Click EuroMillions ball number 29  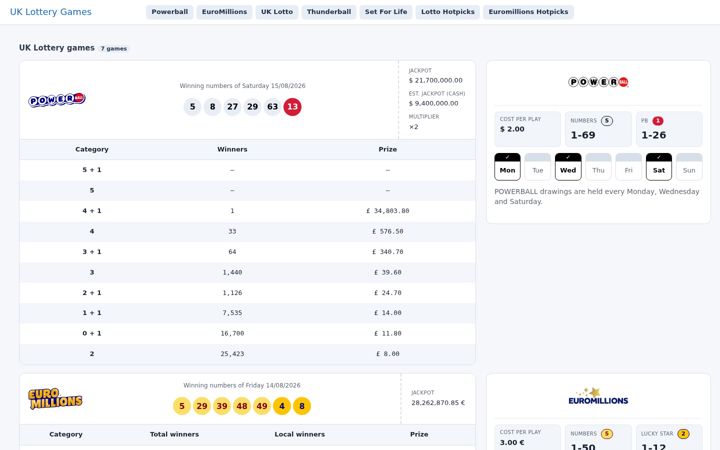[202, 406]
